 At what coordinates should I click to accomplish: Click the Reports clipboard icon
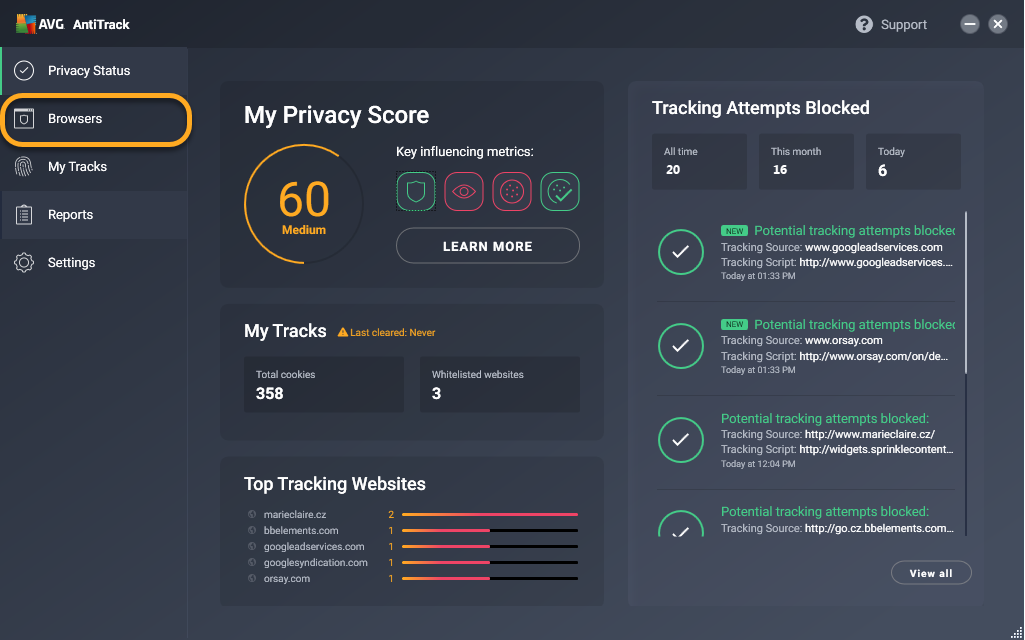24,214
